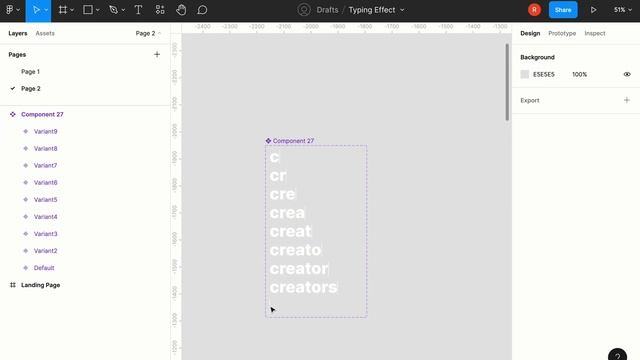
Task: Open the Drafts folder link
Action: tap(327, 10)
